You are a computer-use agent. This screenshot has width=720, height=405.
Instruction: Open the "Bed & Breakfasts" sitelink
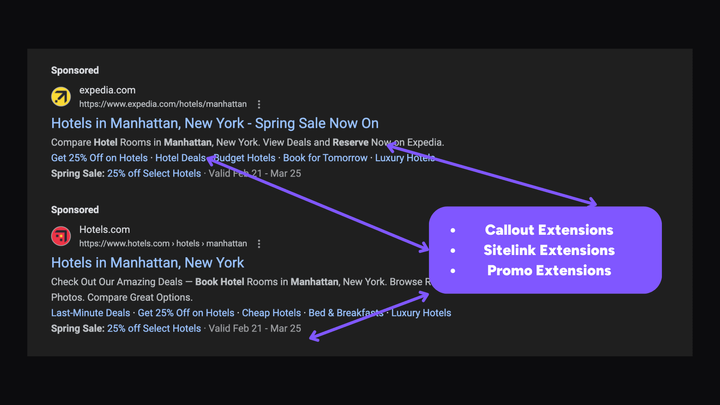[x=345, y=313]
